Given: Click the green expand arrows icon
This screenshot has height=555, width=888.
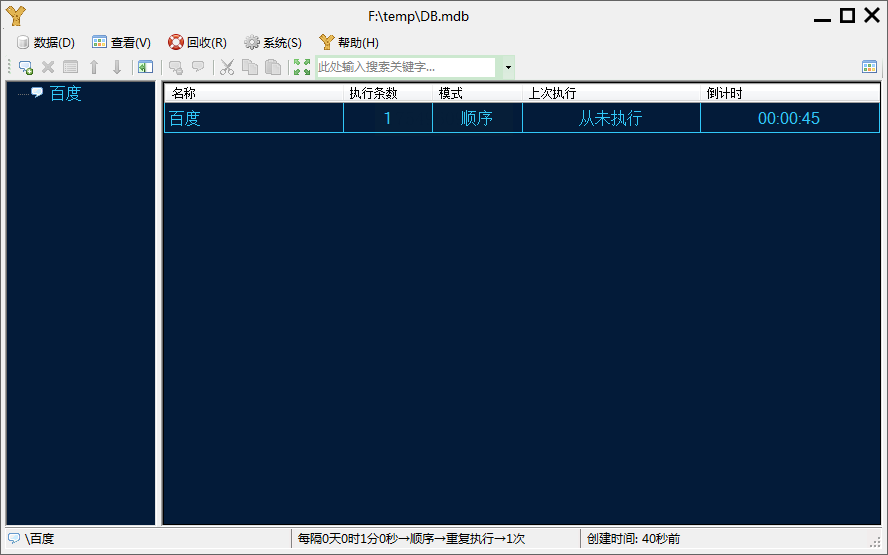Looking at the screenshot, I should pos(302,67).
